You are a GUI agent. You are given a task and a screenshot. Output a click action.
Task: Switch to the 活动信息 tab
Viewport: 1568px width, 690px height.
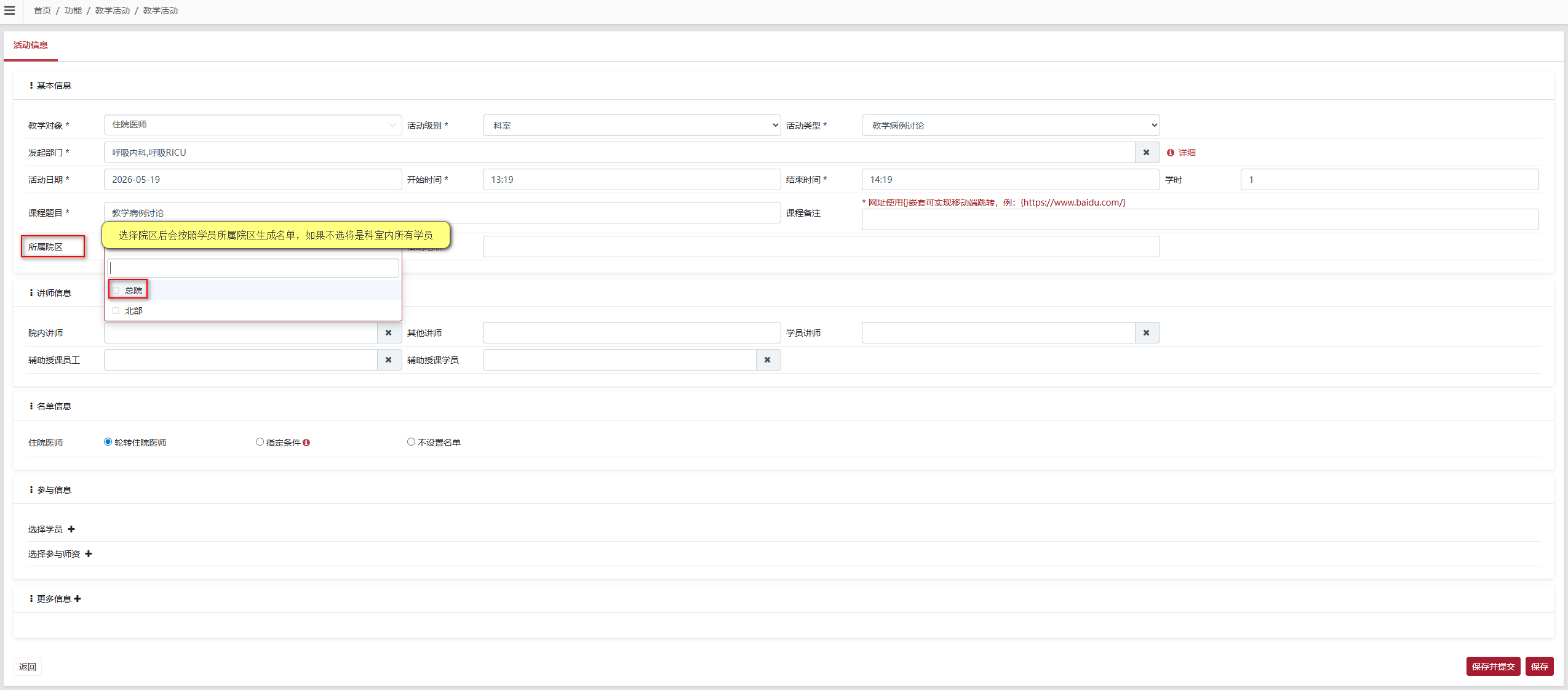(31, 45)
